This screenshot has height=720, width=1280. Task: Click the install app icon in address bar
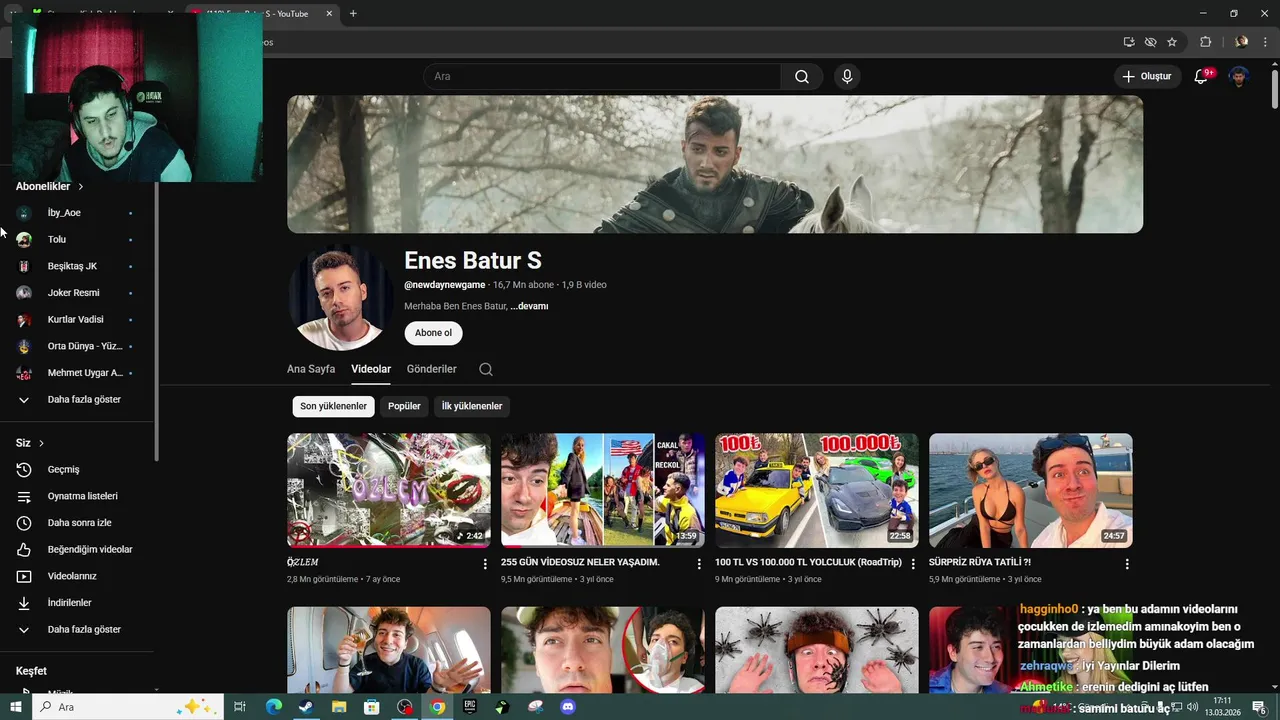1129,42
